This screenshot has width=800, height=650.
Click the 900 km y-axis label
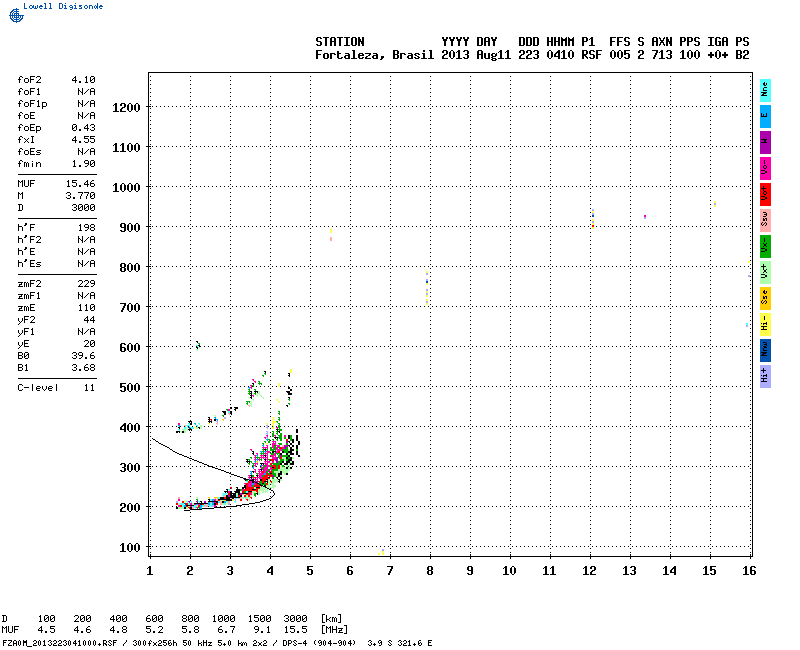point(130,228)
